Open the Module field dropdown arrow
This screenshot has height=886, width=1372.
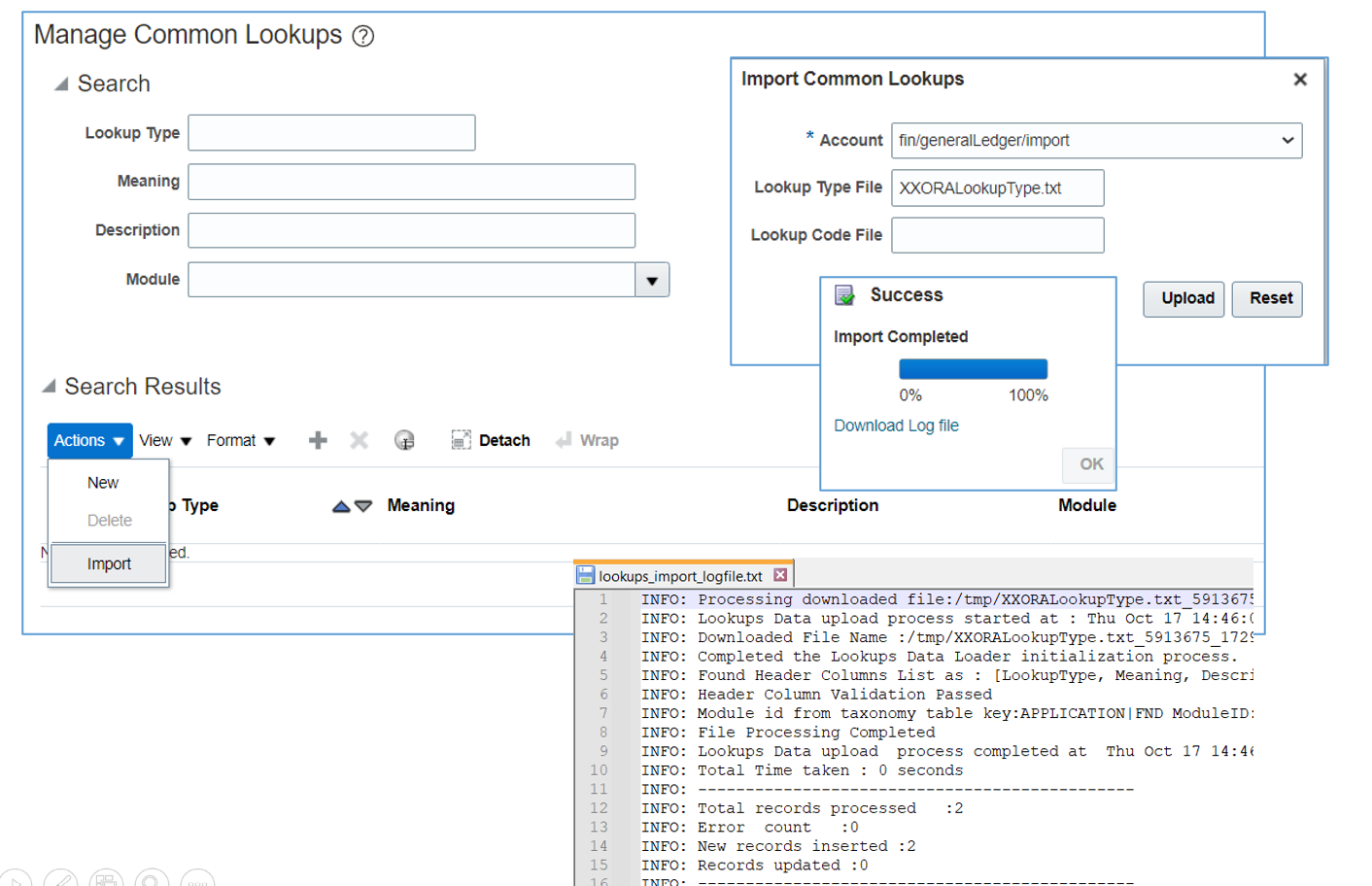click(x=650, y=280)
